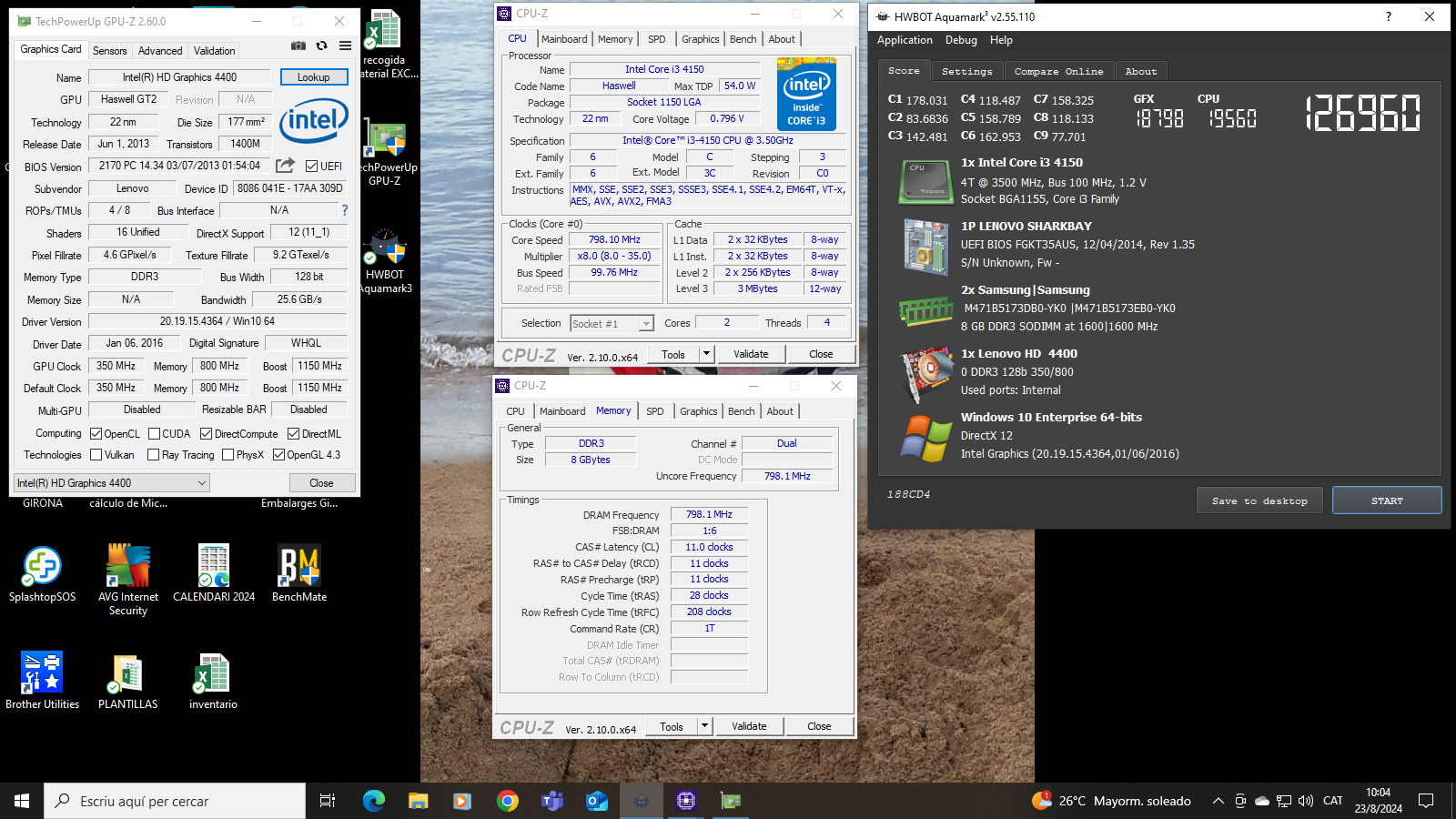Click the Intel Core i3 logo in CPU-Z

tap(806, 94)
